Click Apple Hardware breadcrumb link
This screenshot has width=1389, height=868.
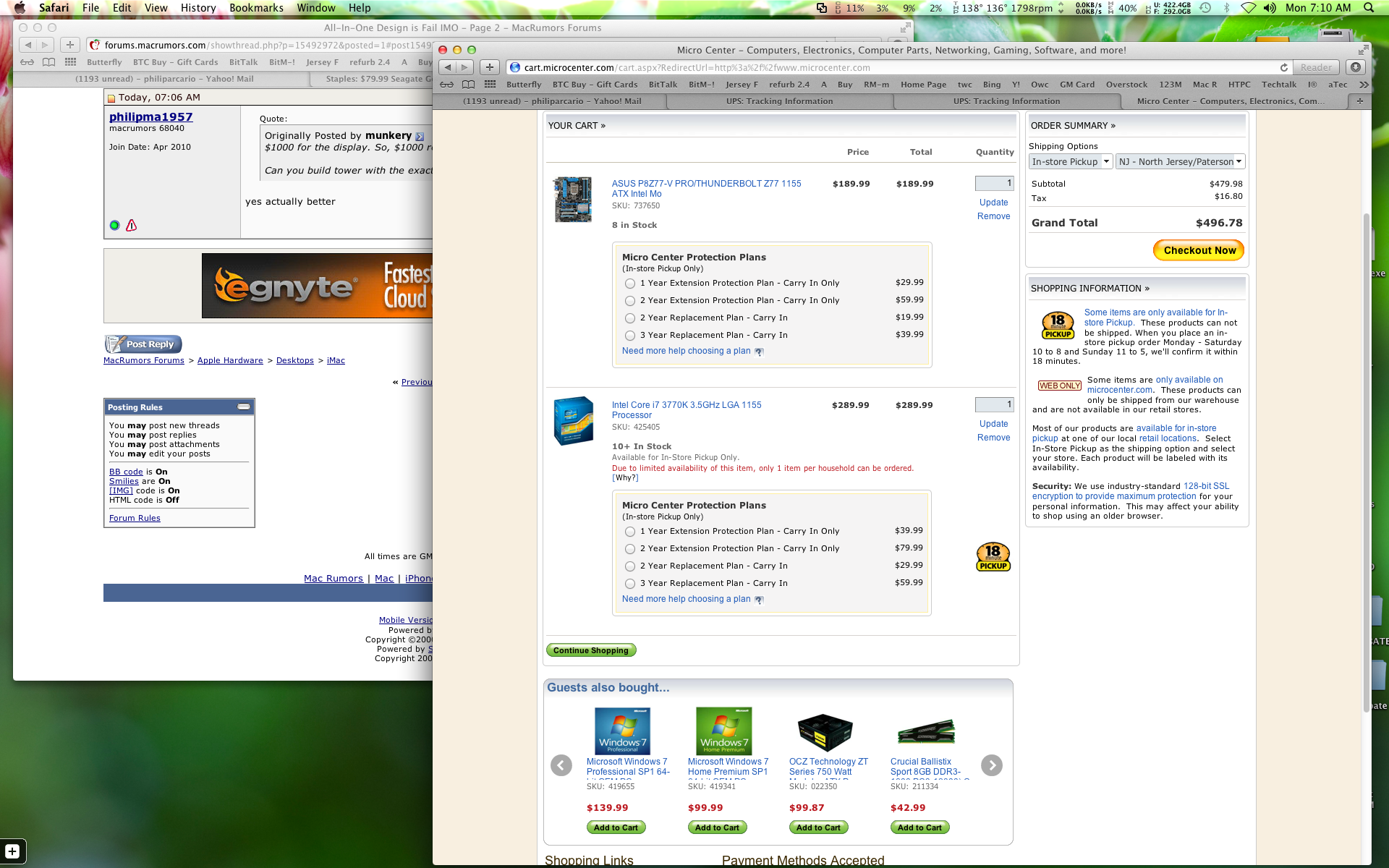230,360
